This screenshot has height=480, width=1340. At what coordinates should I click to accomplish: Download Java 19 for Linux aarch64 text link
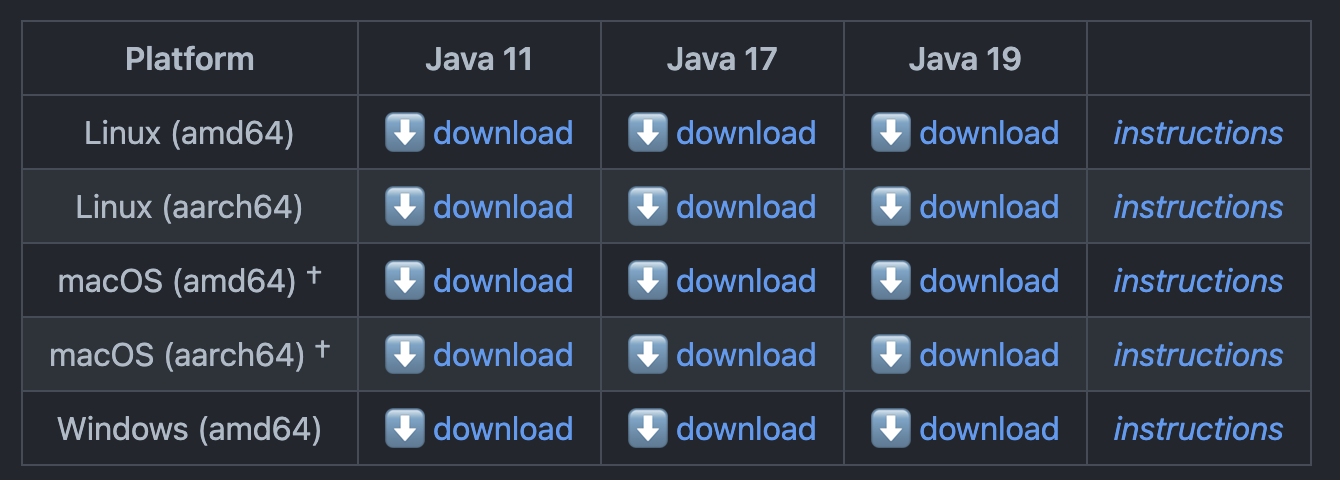tap(989, 206)
